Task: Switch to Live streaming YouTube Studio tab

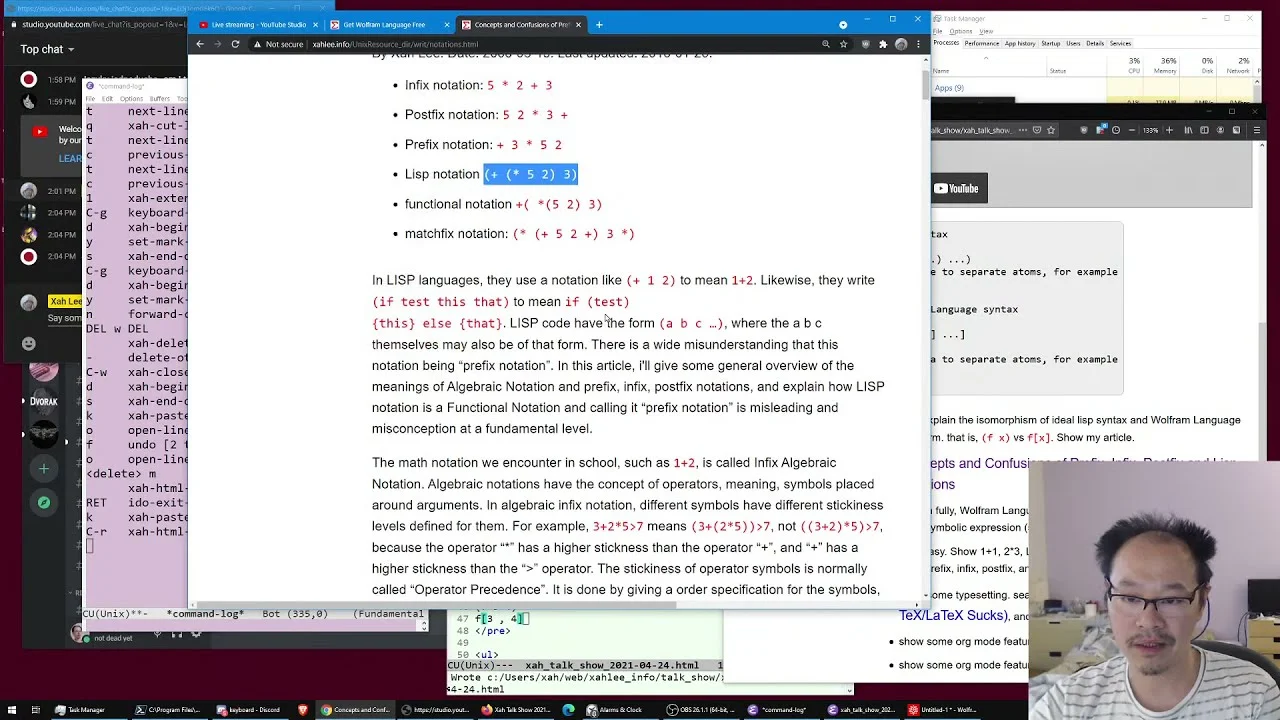Action: [x=258, y=25]
